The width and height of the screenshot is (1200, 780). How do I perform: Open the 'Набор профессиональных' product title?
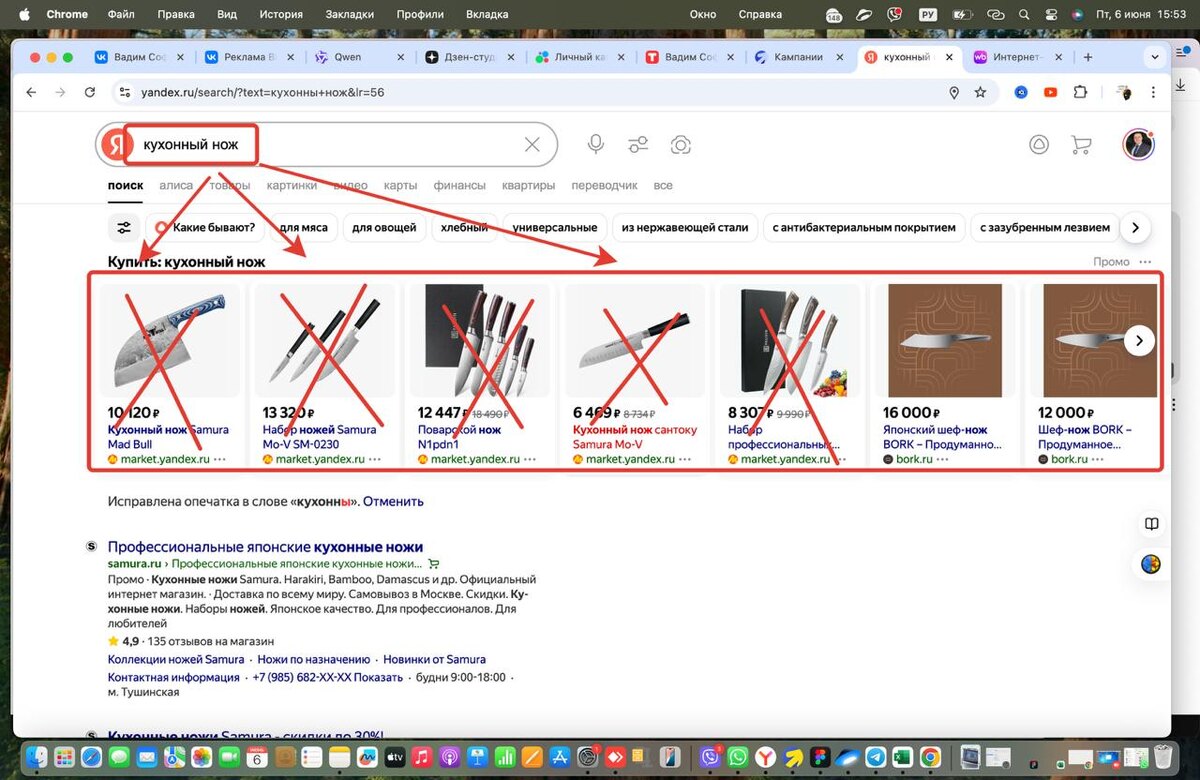(x=783, y=436)
